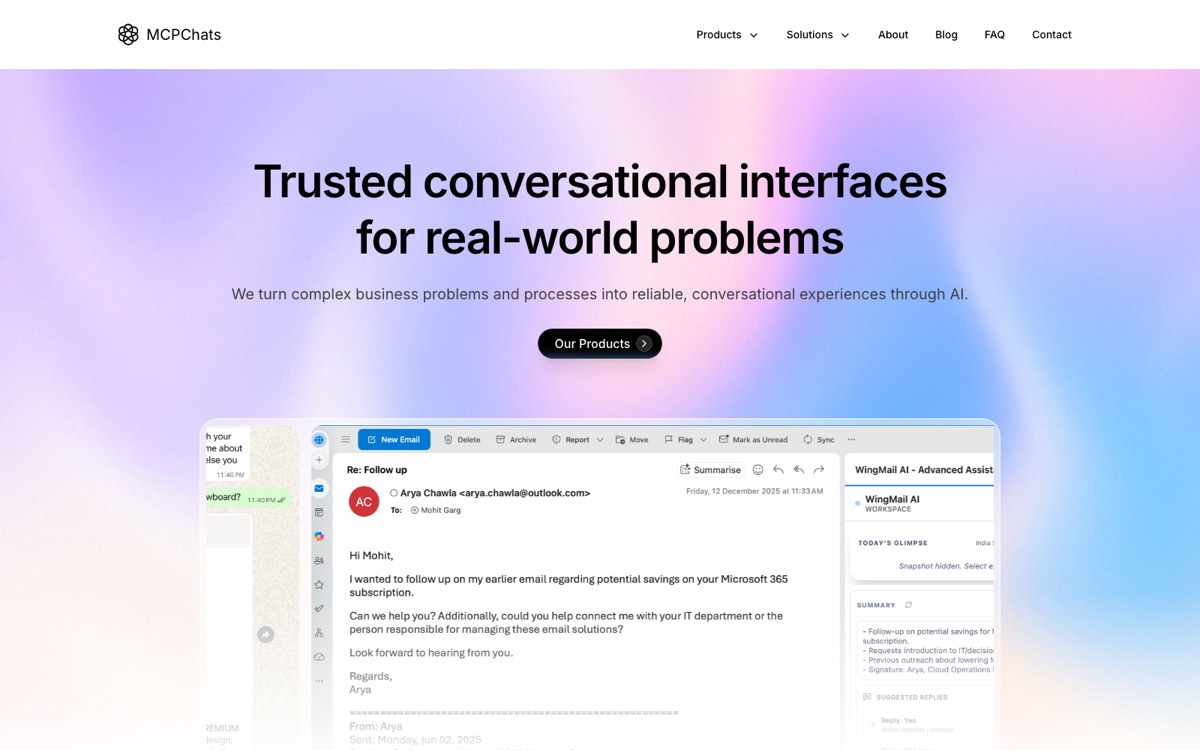Image resolution: width=1200 pixels, height=750 pixels.
Task: Click the org chart icon in sidebar
Action: tap(319, 632)
